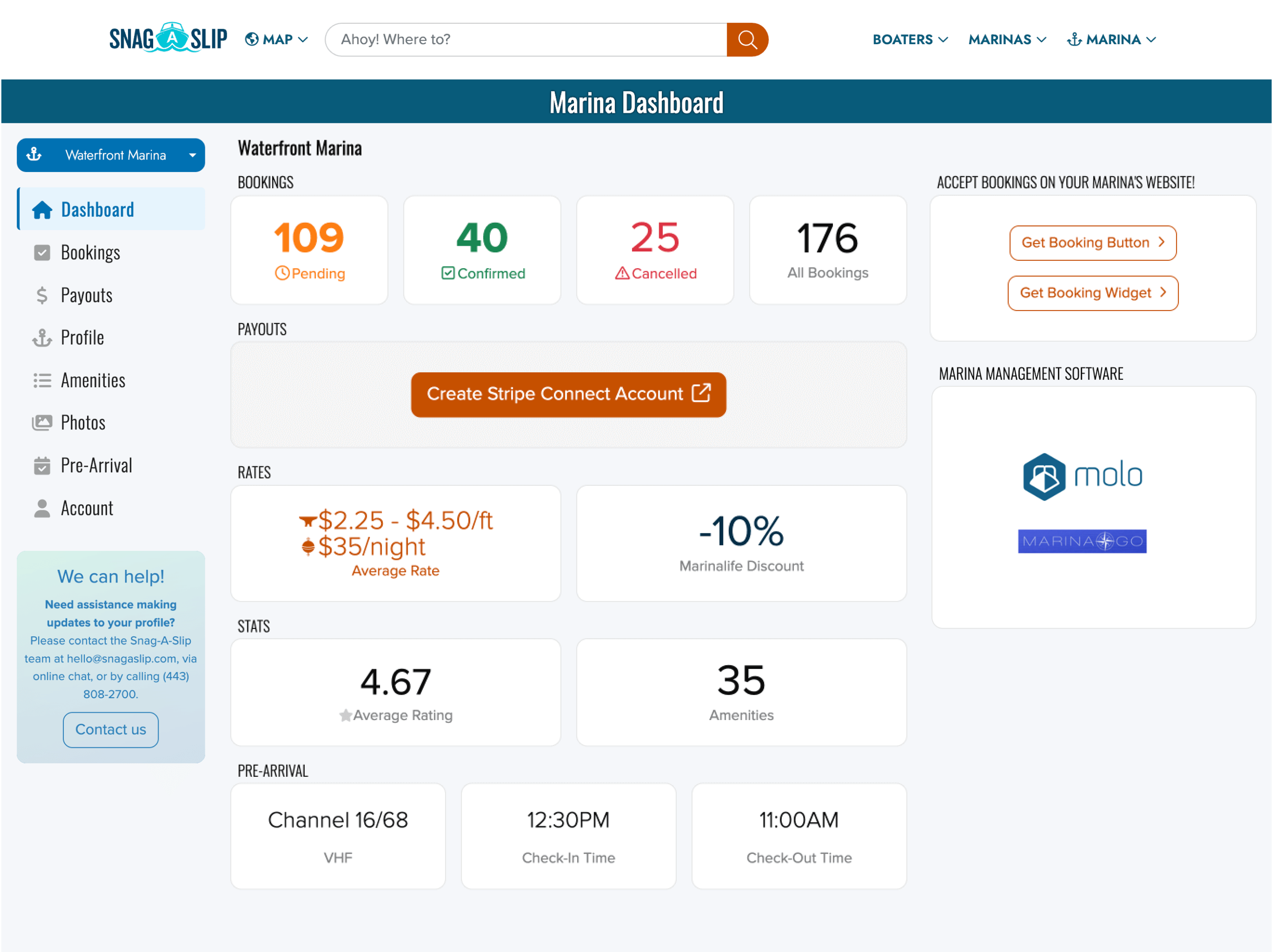Screen dimensions: 1273x952
Task: Open Photos in sidebar
Action: click(x=111, y=423)
